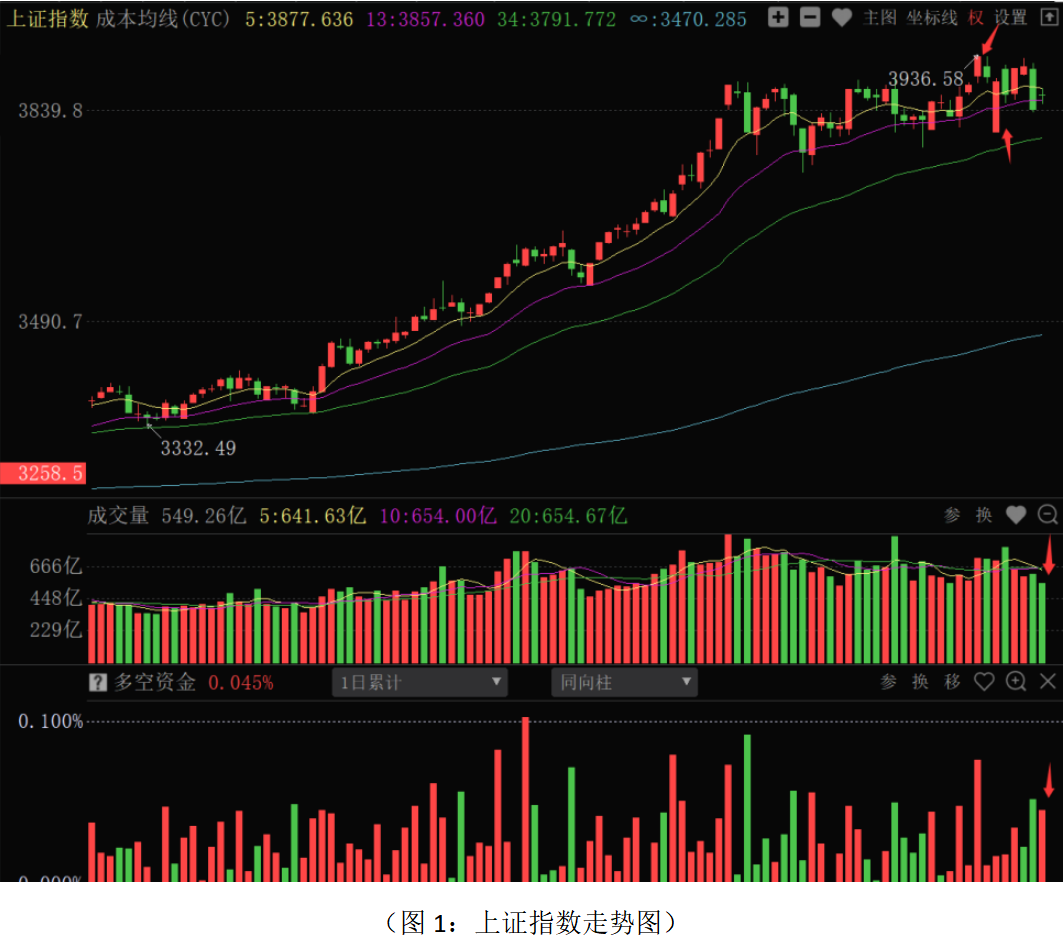
Task: Click the minus zoom-out icon in main chart toolbar
Action: [x=811, y=17]
